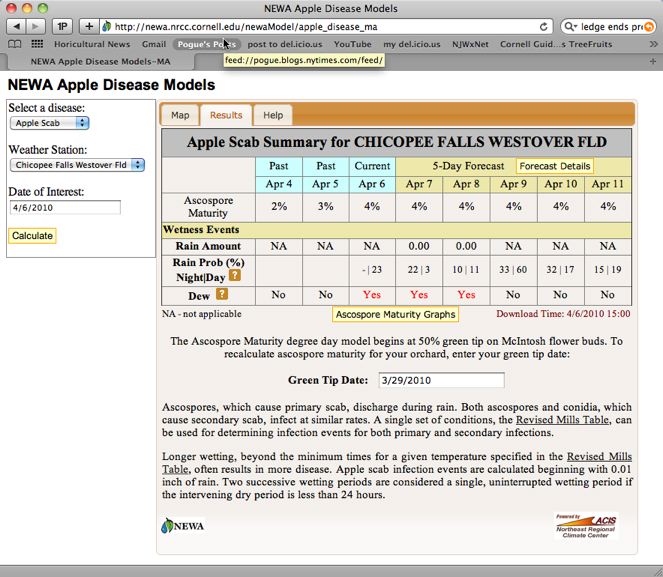663x577 pixels.
Task: Click the red Yes dew value for Apr 8
Action: point(466,295)
